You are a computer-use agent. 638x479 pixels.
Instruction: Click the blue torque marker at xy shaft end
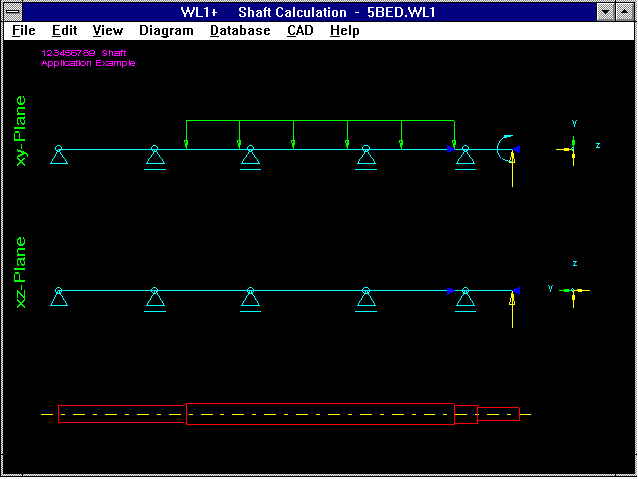(x=516, y=149)
